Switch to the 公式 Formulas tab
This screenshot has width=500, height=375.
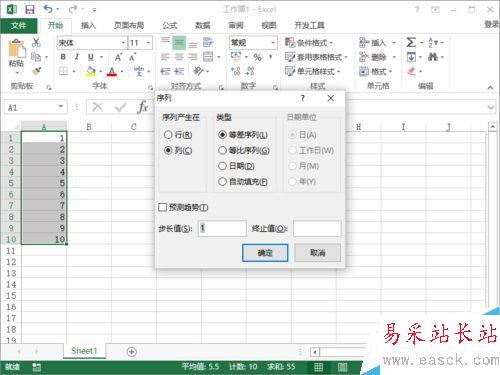coord(170,25)
